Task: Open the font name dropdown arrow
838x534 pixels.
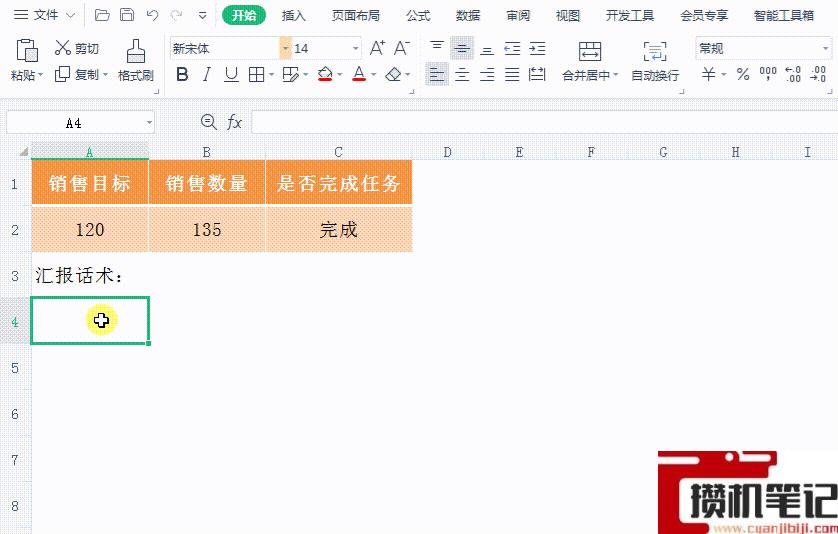Action: (285, 49)
